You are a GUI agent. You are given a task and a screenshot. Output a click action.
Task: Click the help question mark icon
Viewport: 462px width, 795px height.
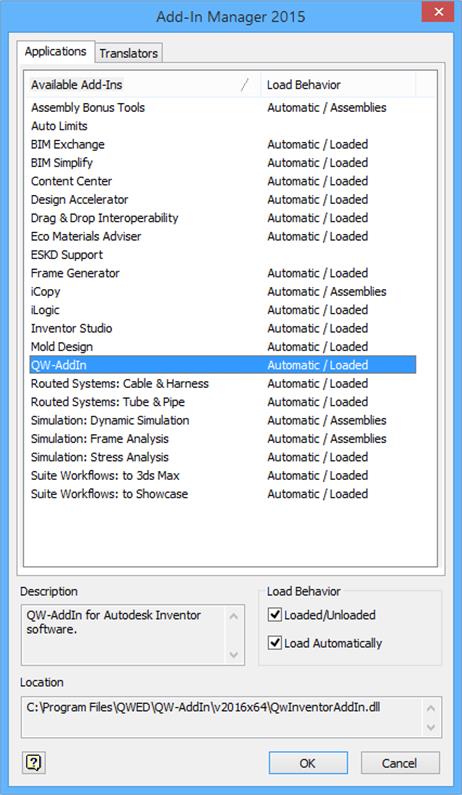tap(34, 762)
